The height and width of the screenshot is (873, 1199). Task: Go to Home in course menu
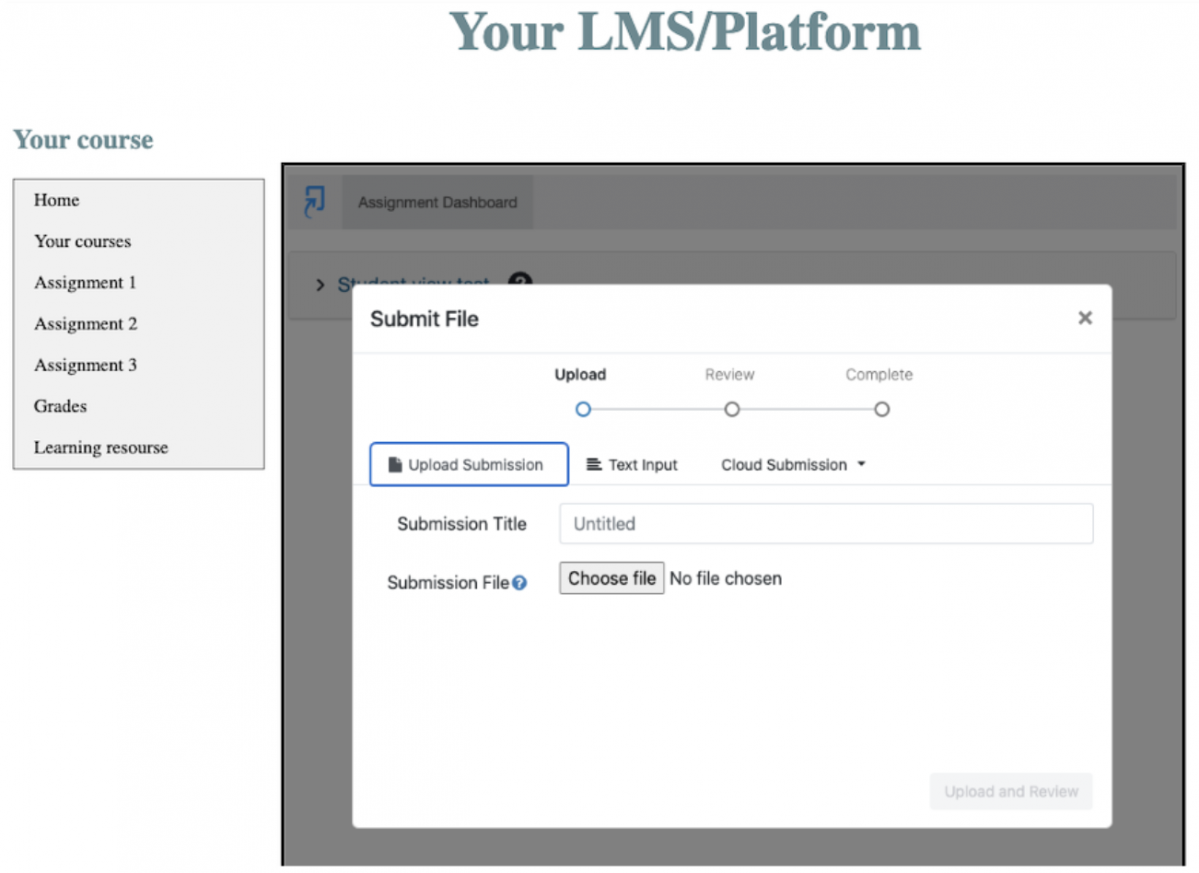(57, 200)
